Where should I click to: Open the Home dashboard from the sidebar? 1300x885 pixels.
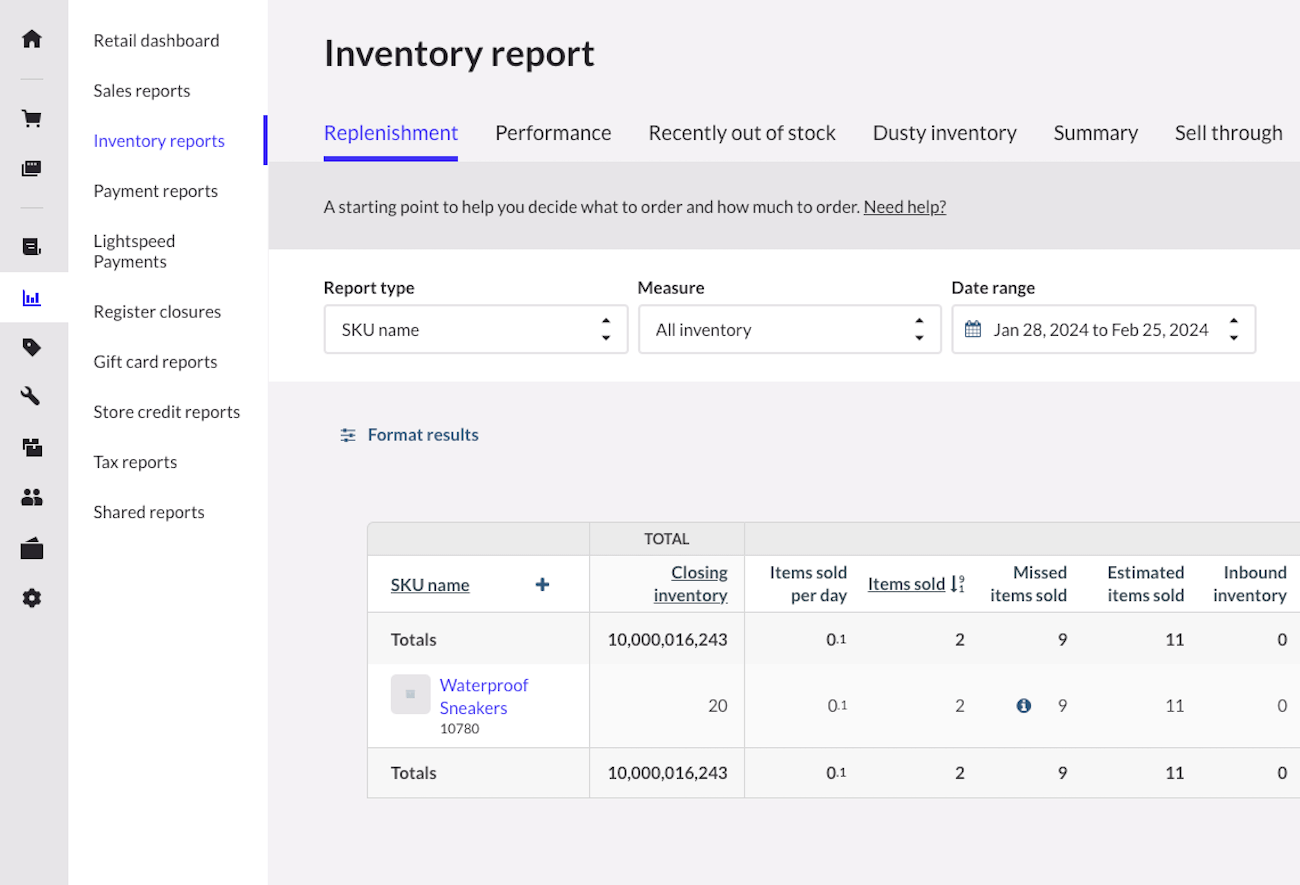point(31,36)
